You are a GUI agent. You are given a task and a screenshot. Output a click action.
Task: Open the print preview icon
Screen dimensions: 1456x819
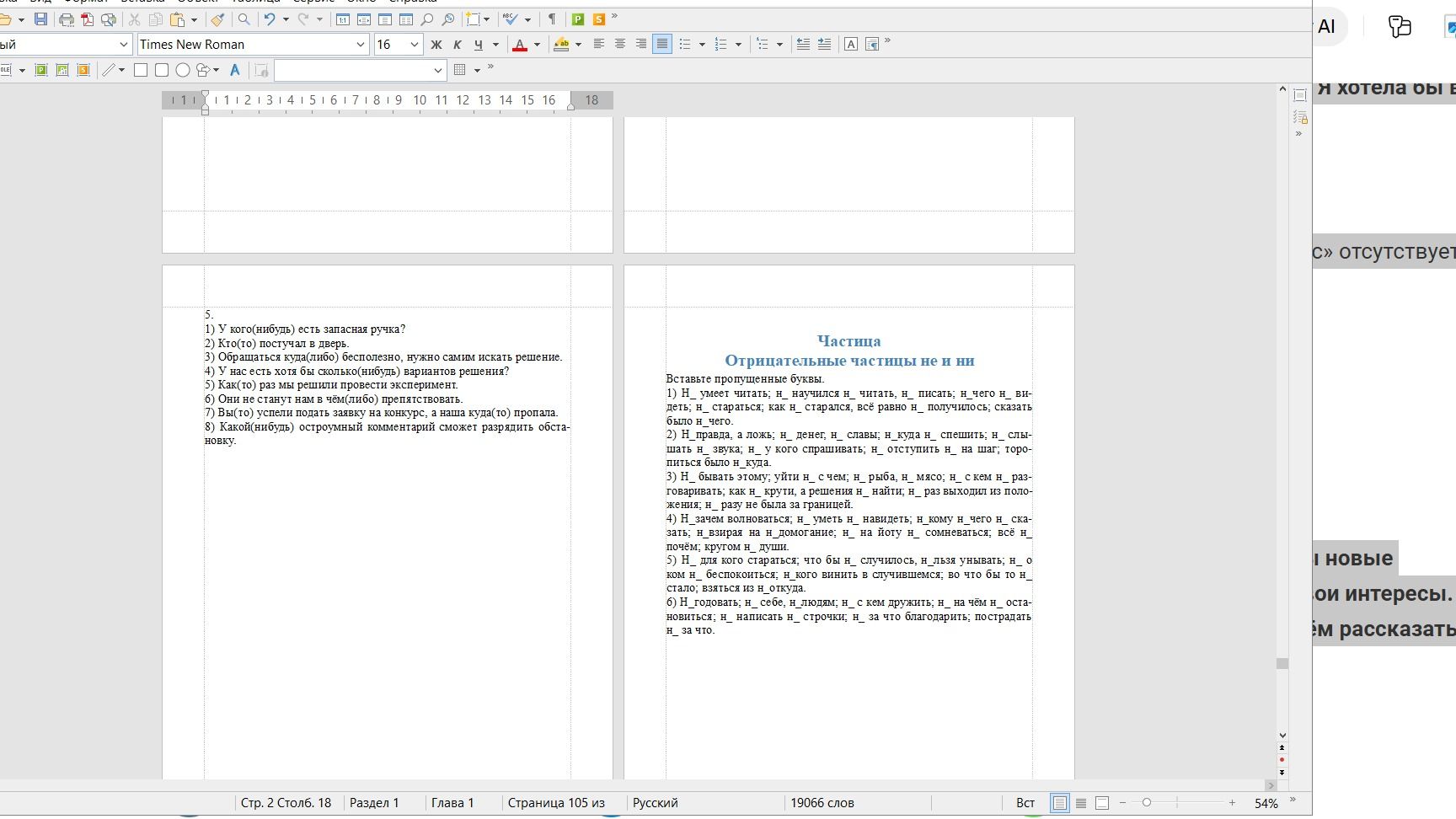109,19
